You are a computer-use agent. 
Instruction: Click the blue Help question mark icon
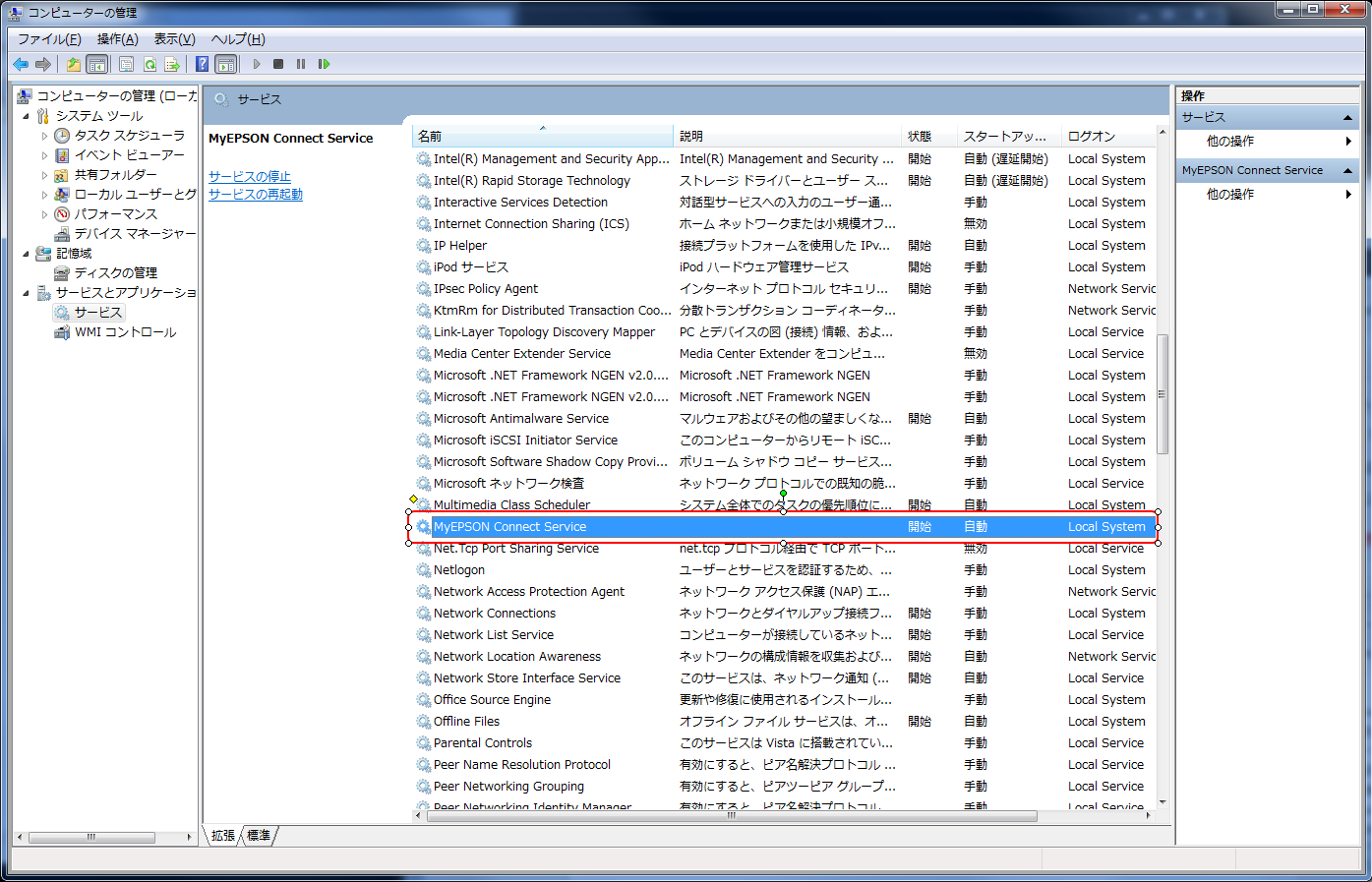coord(202,64)
